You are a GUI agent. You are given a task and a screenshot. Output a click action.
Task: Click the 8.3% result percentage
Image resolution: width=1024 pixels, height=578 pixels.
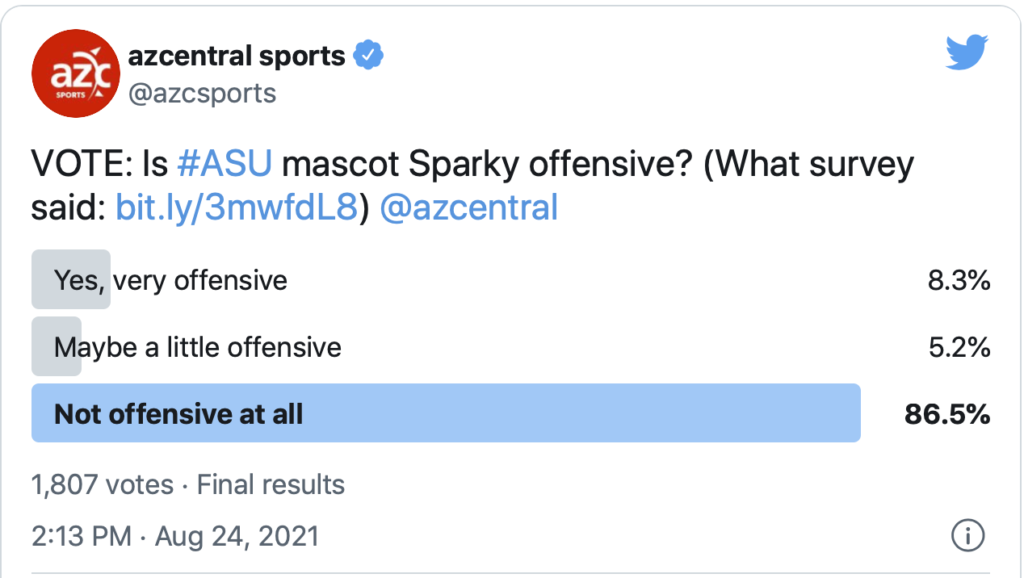(959, 281)
